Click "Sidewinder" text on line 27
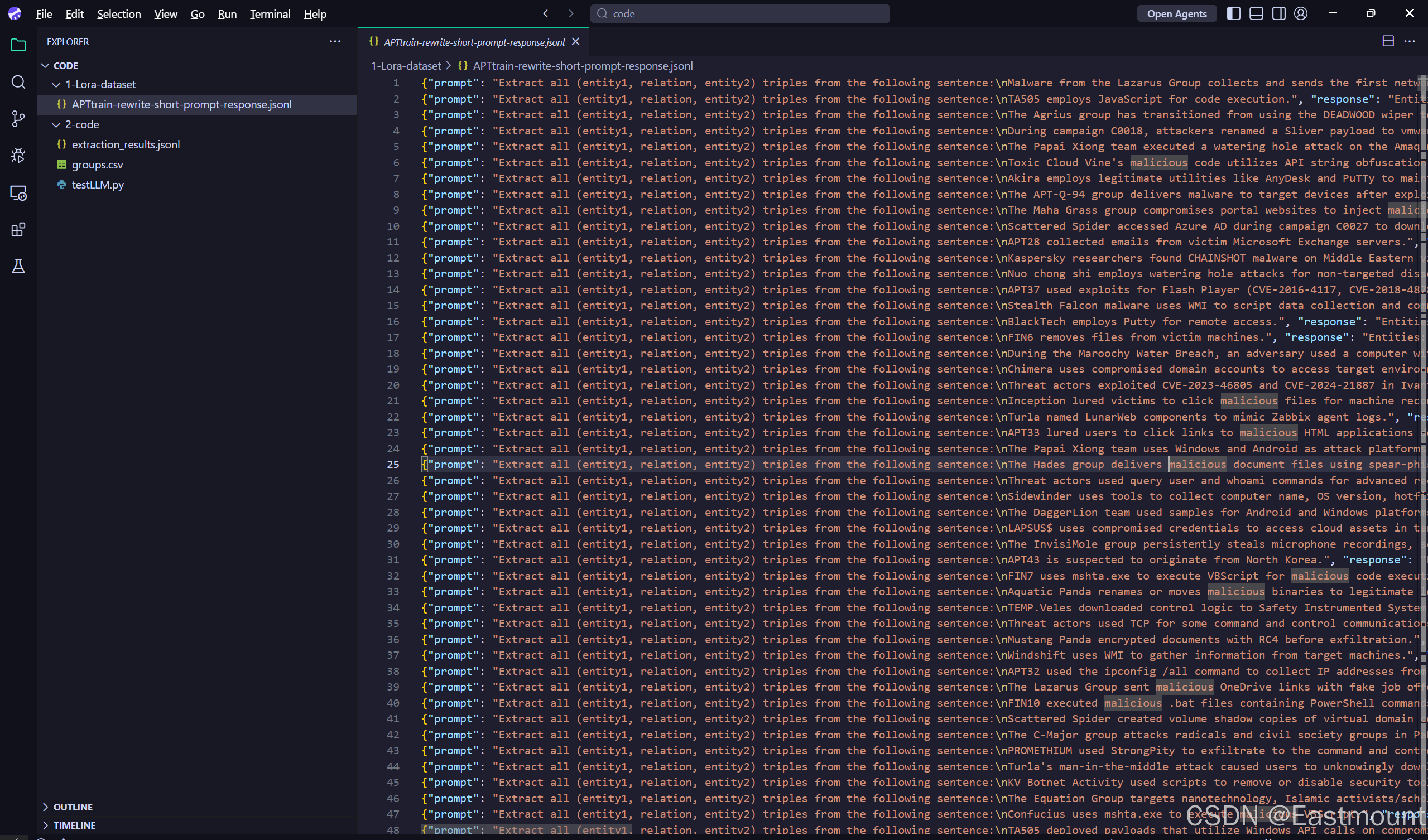 tap(1036, 496)
